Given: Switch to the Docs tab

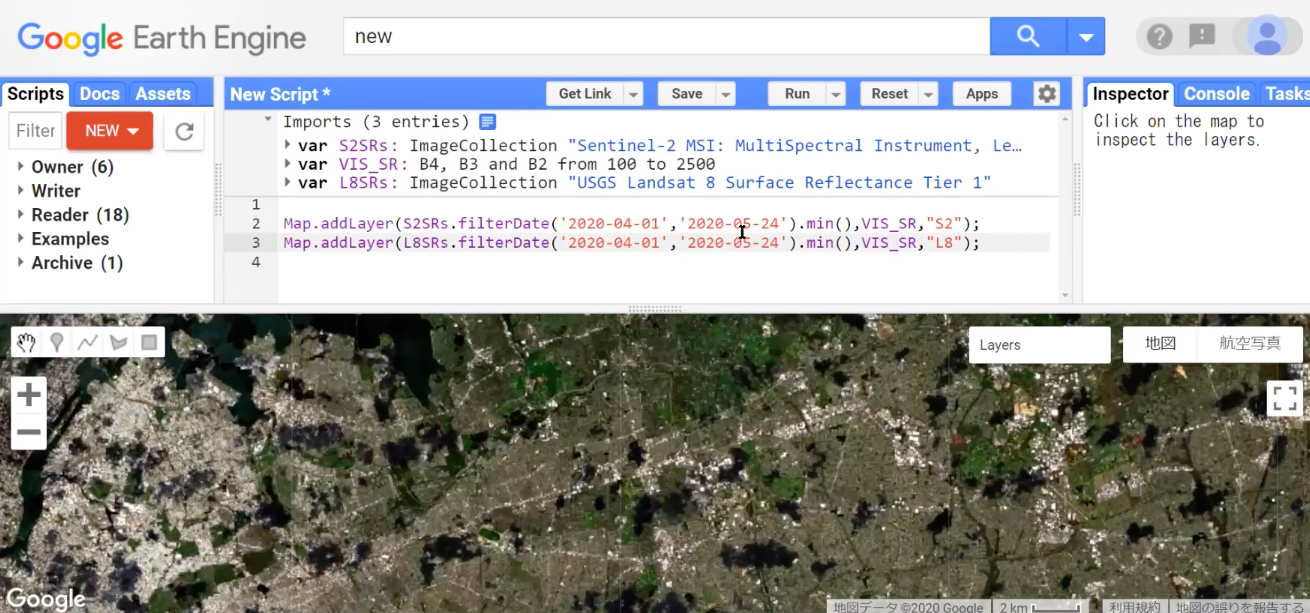Looking at the screenshot, I should click(x=99, y=94).
